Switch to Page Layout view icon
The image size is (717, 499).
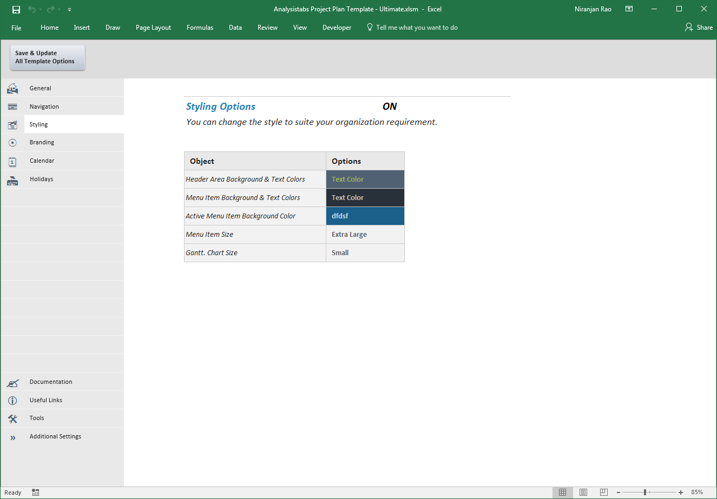pos(583,492)
